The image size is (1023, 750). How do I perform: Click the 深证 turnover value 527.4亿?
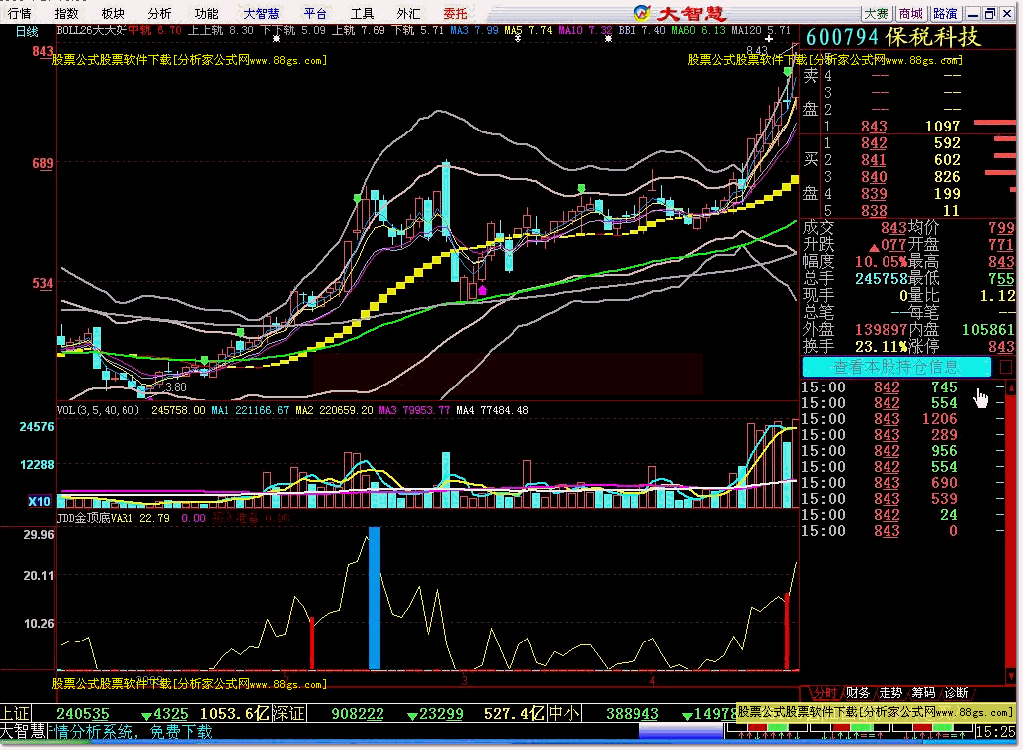pyautogui.click(x=514, y=714)
